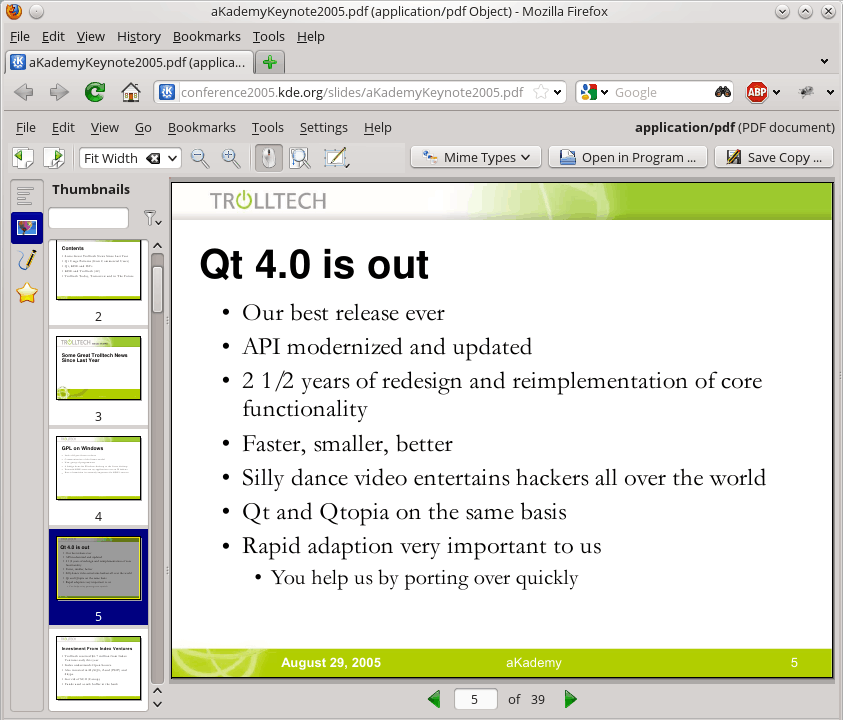Image resolution: width=843 pixels, height=720 pixels.
Task: Open the Reviews pencil sidebar panel
Action: [26, 260]
